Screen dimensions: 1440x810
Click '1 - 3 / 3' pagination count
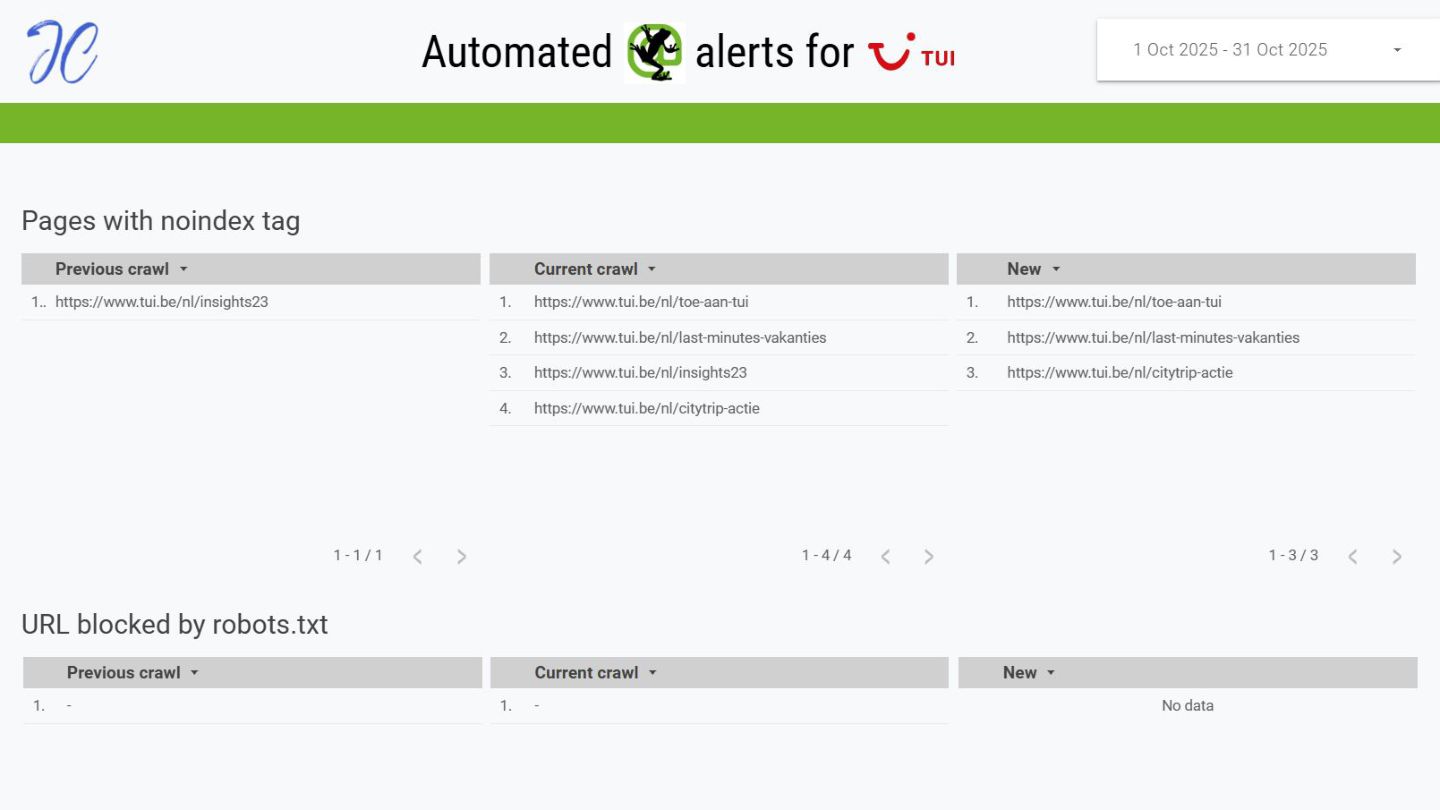1294,555
